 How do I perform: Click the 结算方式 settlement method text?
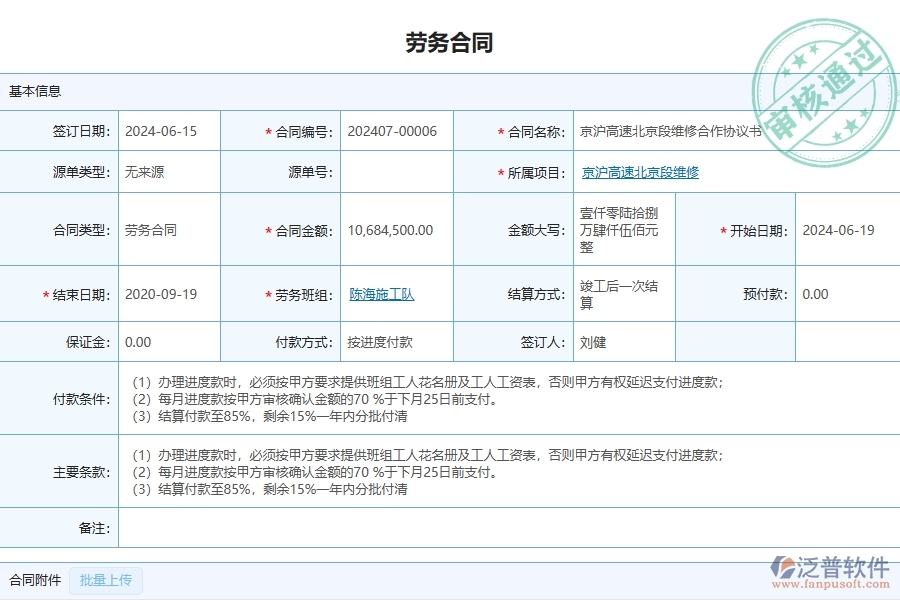tap(617, 294)
